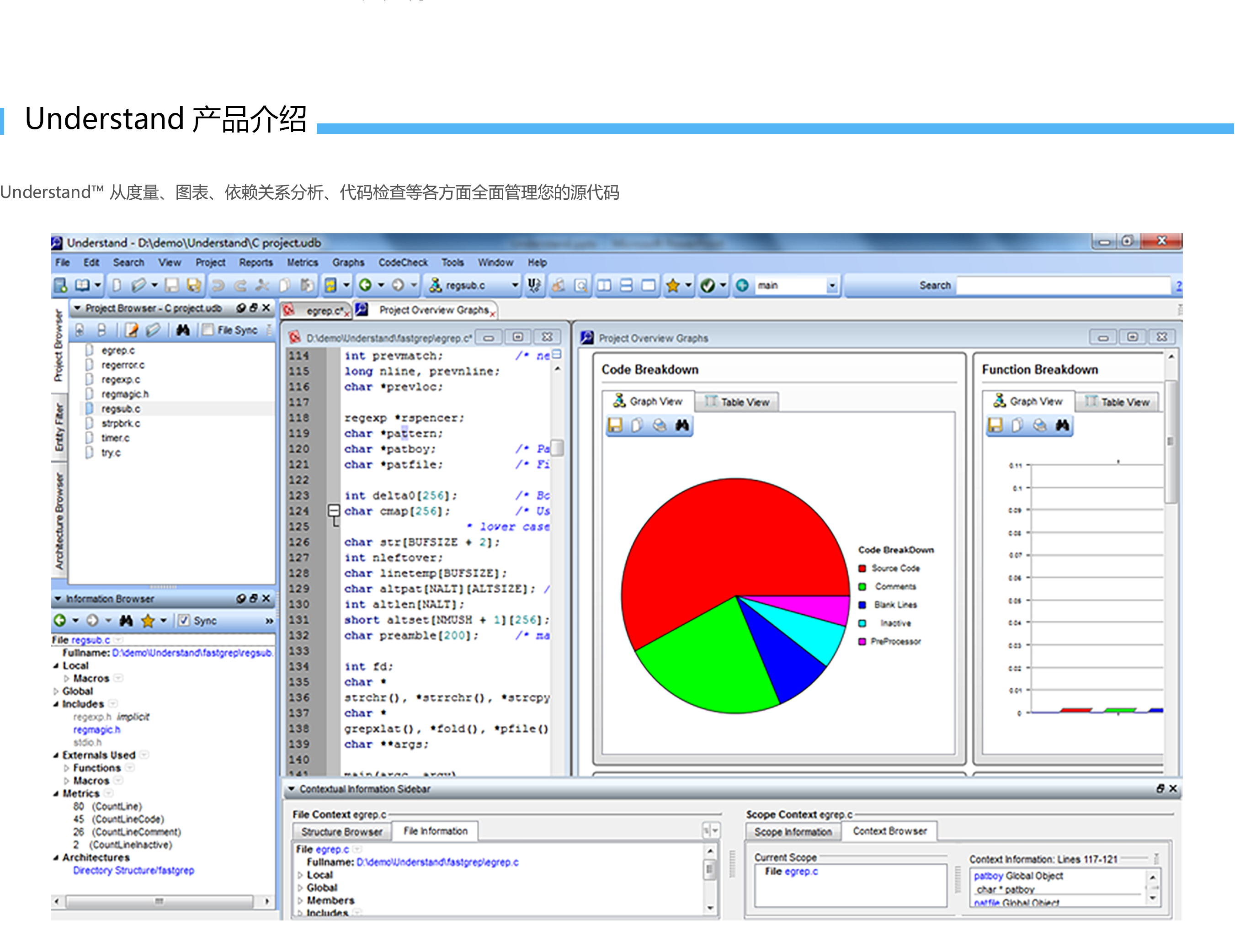Screen dimensions: 1235x952
Task: Click binoculars find icon in Project Browser toolbar
Action: click(182, 330)
